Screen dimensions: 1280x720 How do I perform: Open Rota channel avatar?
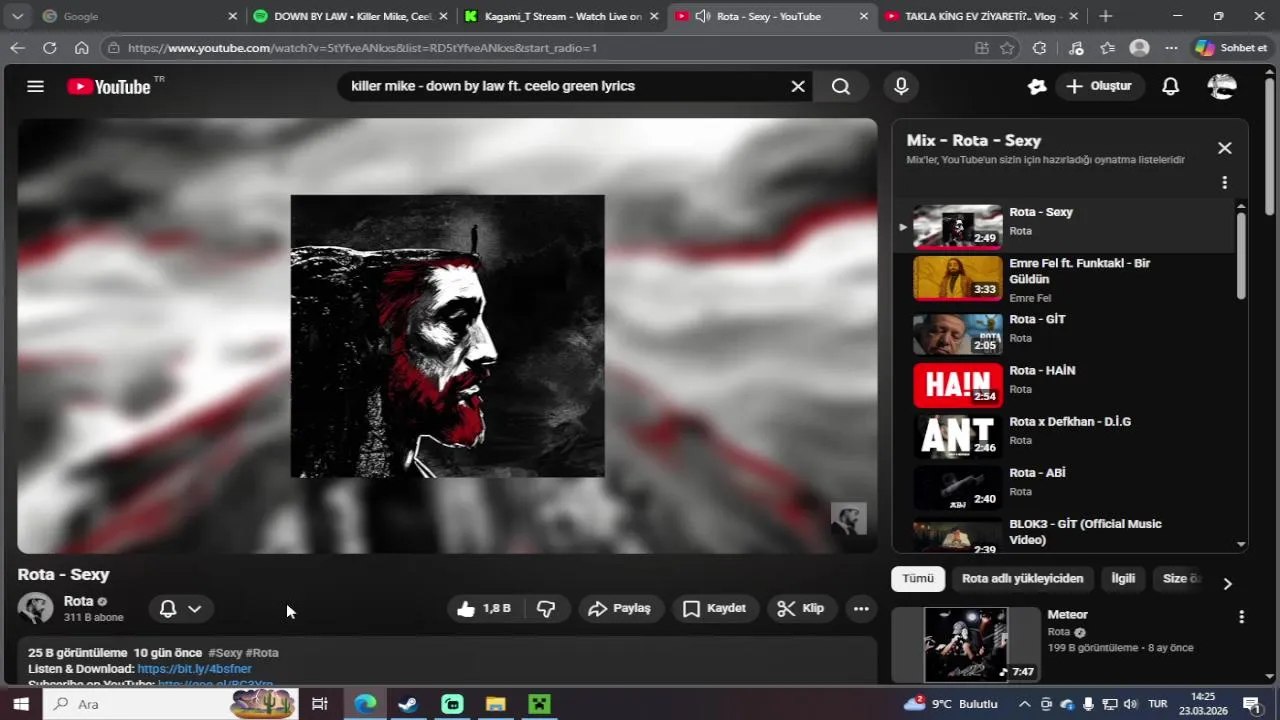pos(35,608)
